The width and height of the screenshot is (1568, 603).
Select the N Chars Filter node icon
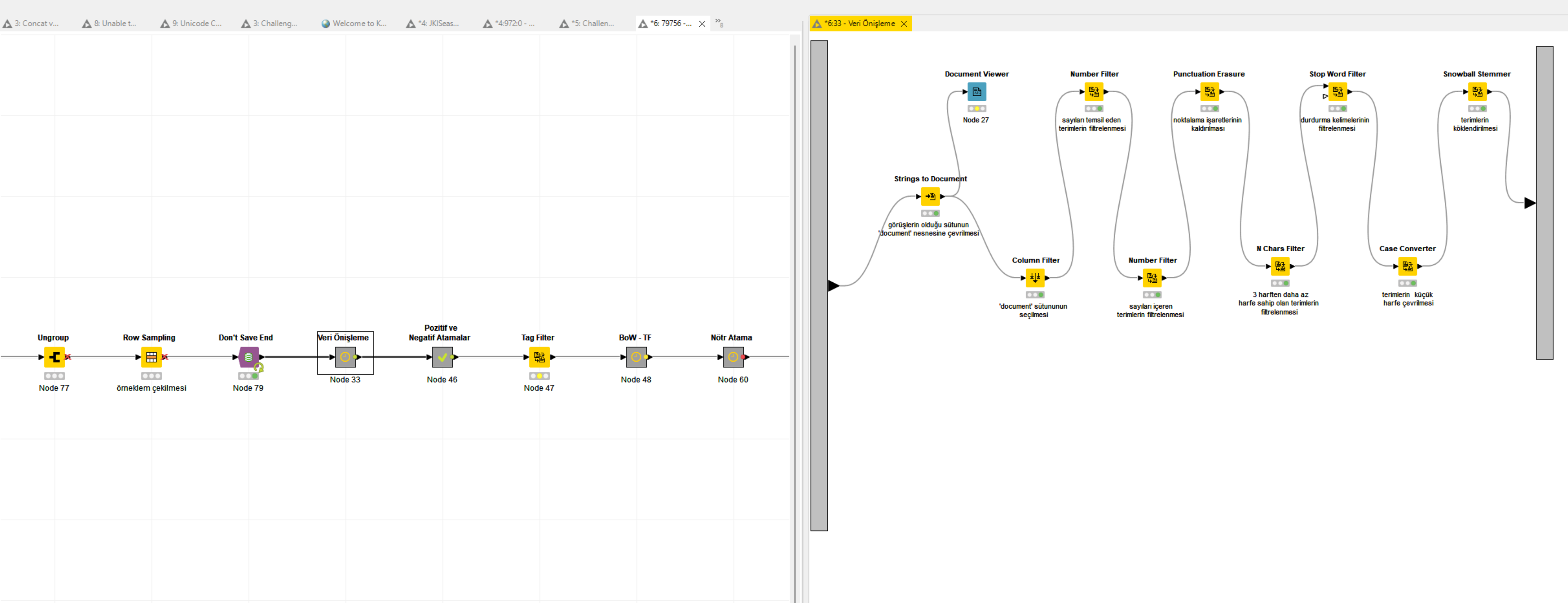coord(1280,266)
